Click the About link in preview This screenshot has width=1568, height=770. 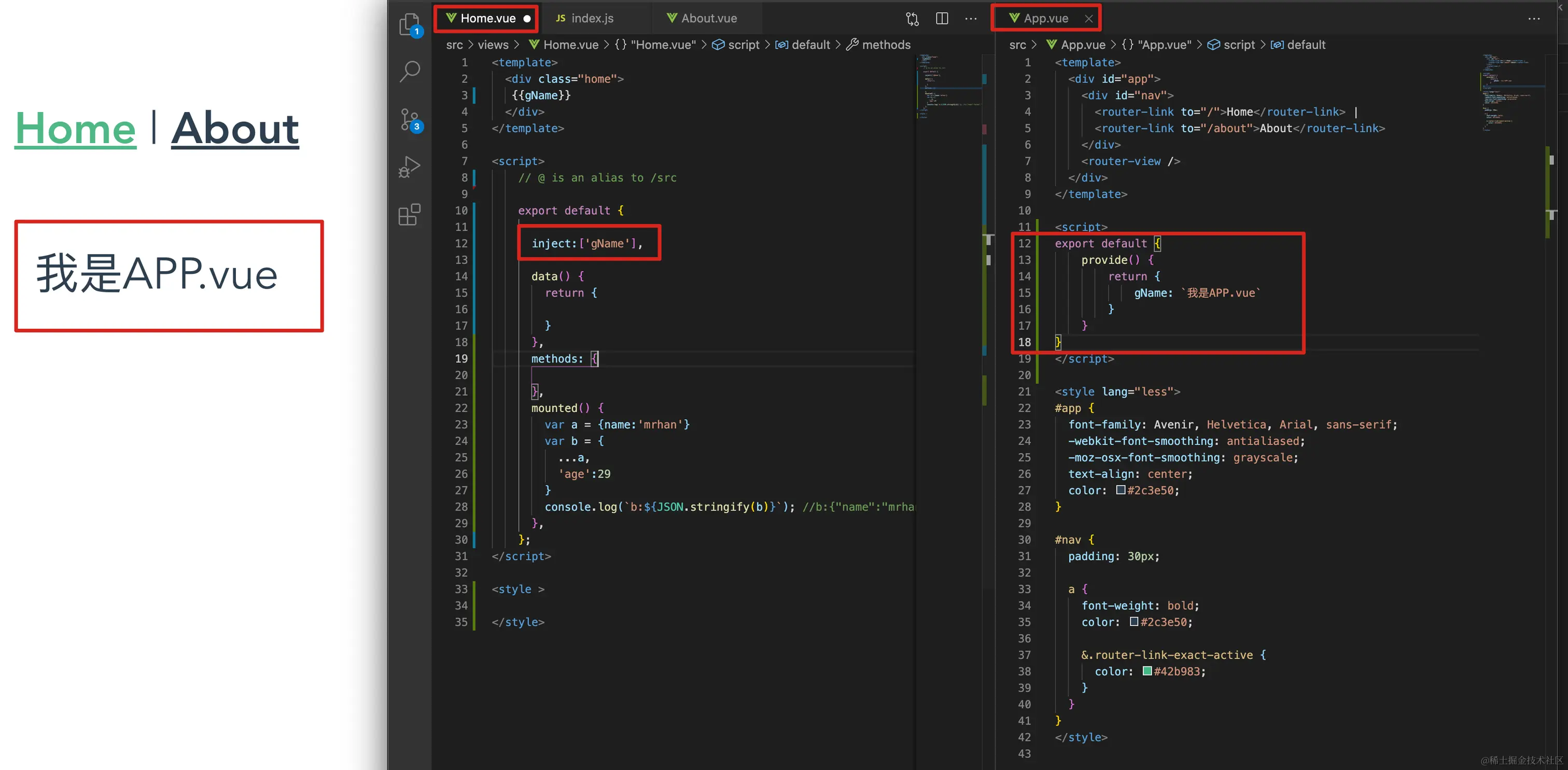235,129
